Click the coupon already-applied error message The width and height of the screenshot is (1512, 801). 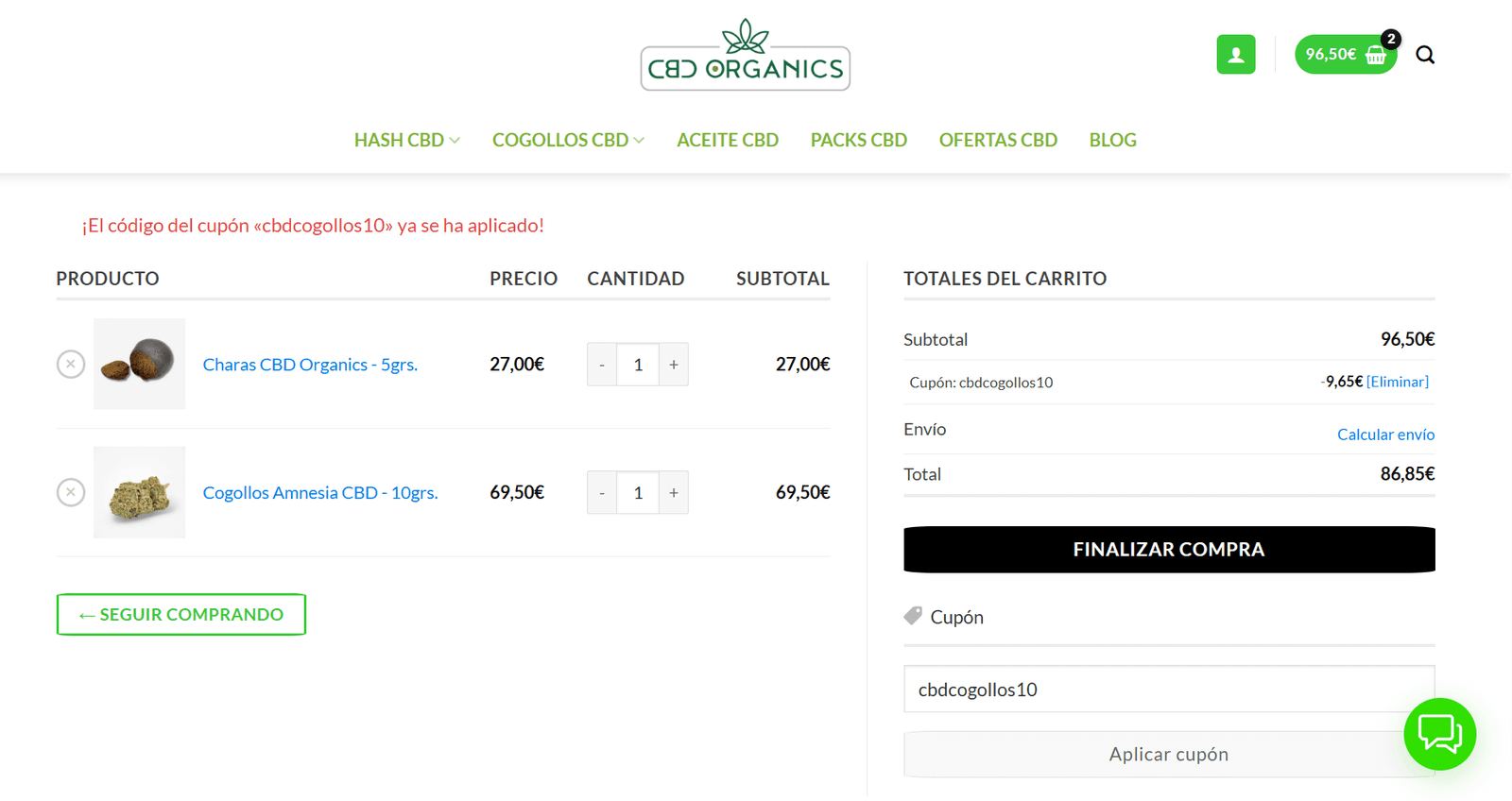click(313, 226)
